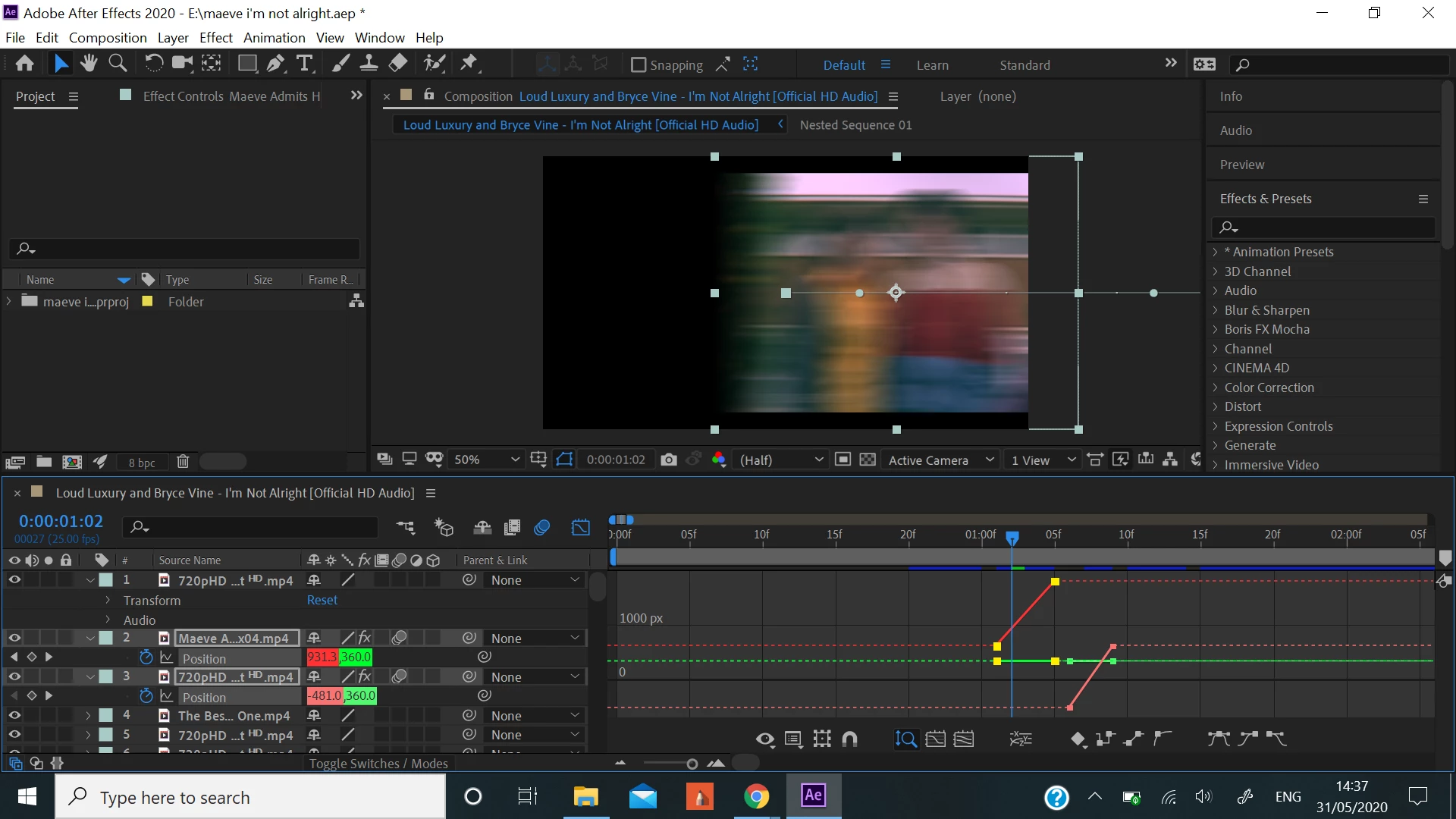Select the Horizontal Type tool
This screenshot has height=819, width=1456.
304,64
